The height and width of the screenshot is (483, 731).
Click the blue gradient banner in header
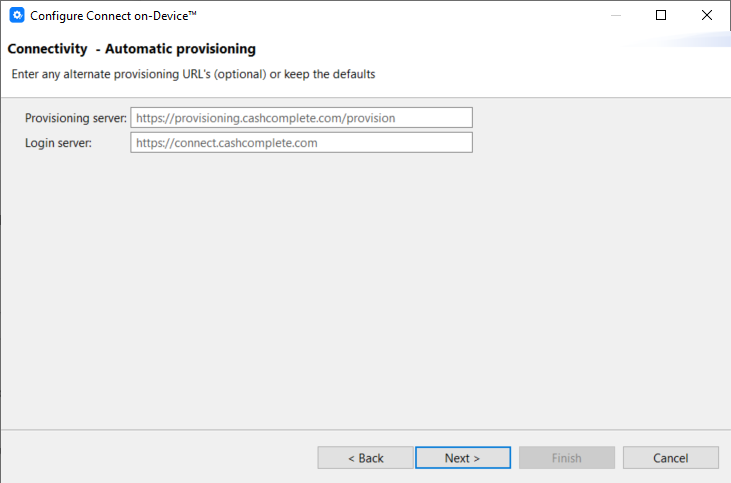click(x=690, y=42)
